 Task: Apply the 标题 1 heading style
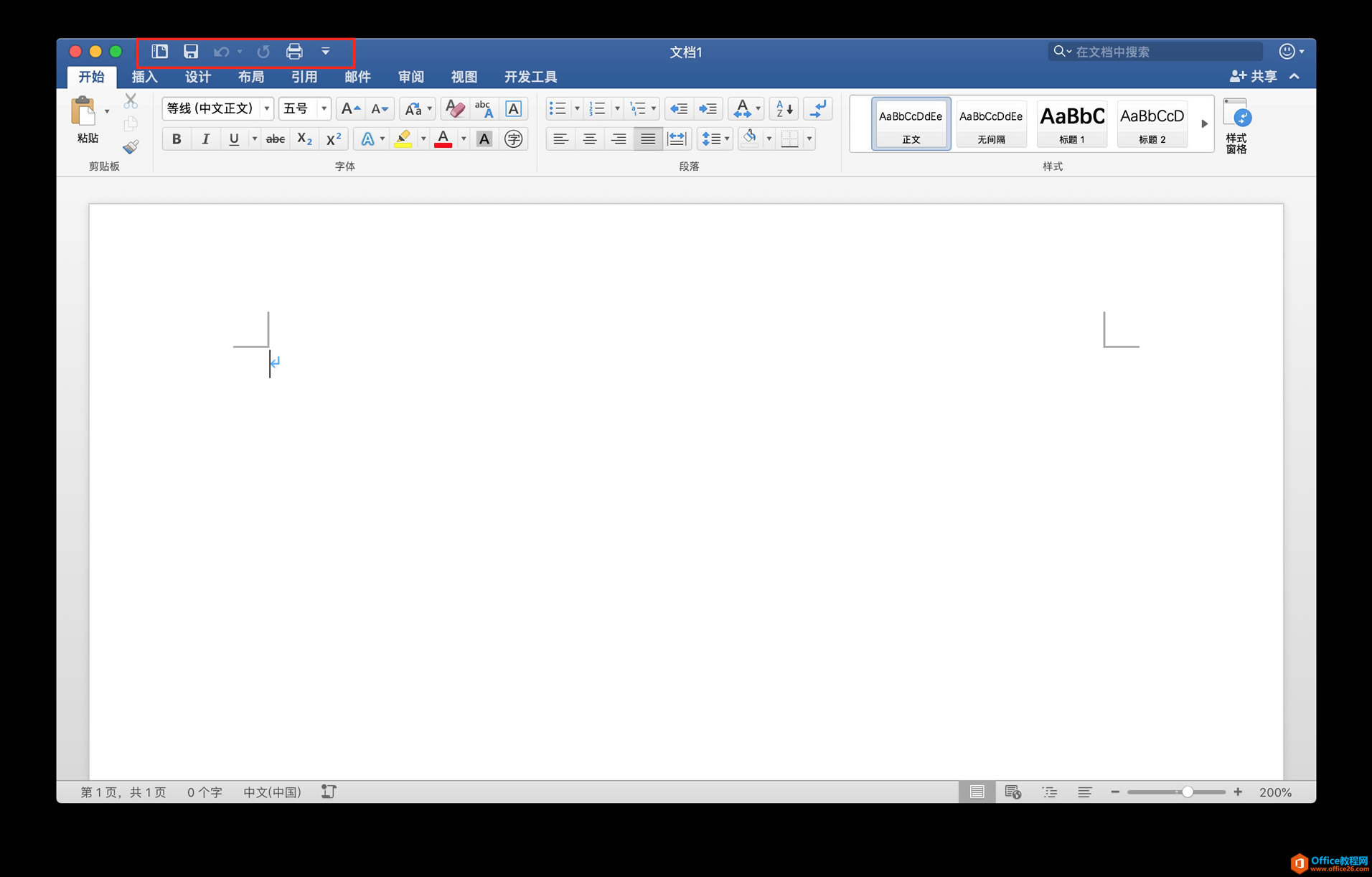[1072, 123]
